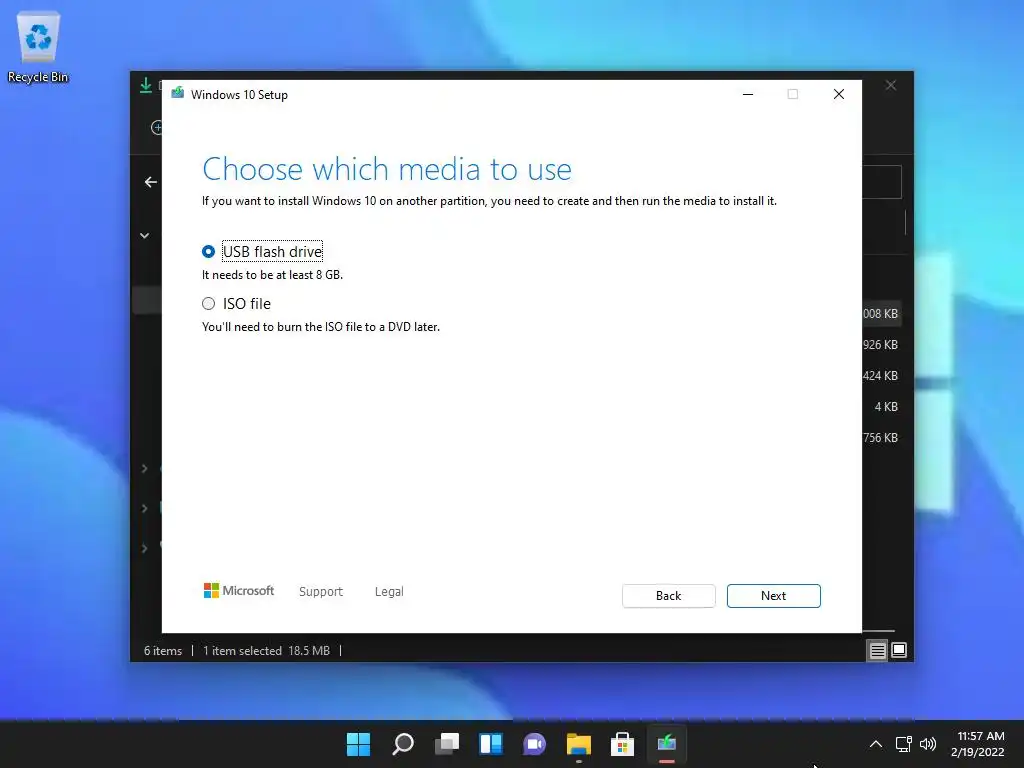Switch Explorer to large thumbnails view
This screenshot has height=768, width=1024.
(899, 650)
